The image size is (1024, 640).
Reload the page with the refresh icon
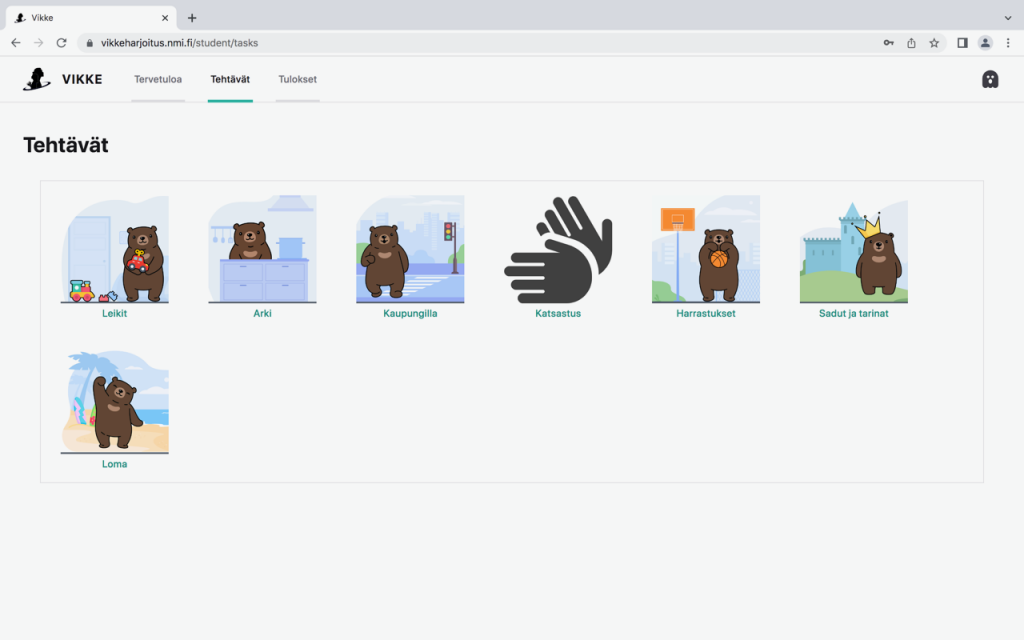click(x=61, y=43)
